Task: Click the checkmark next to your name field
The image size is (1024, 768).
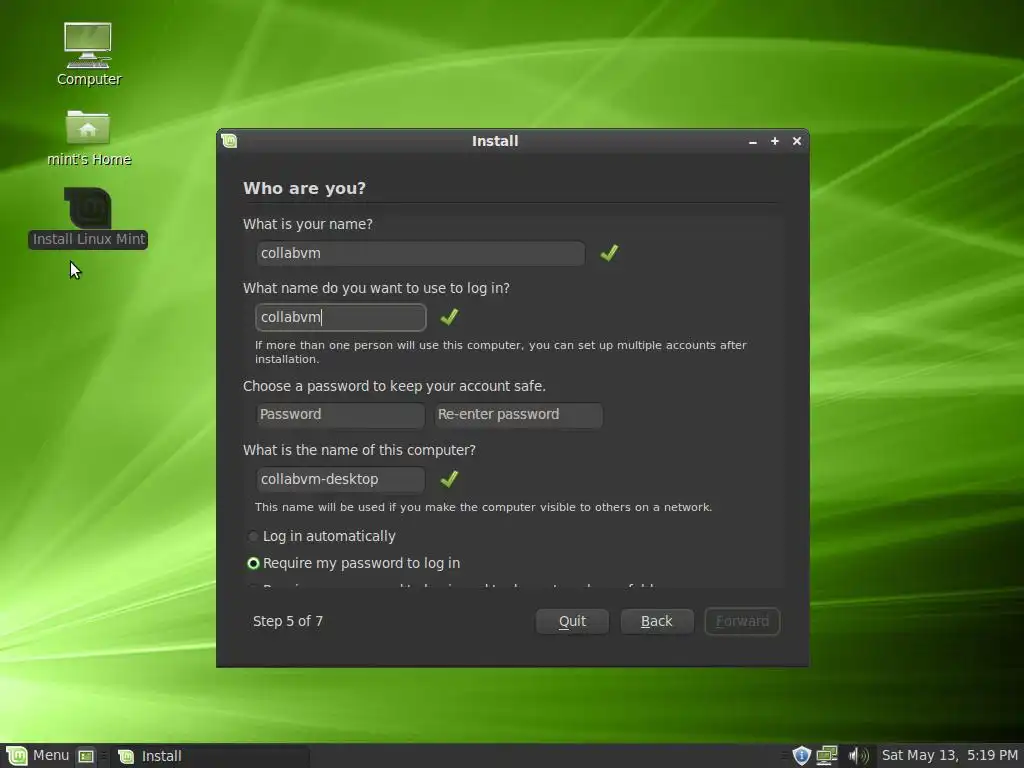Action: coord(609,253)
